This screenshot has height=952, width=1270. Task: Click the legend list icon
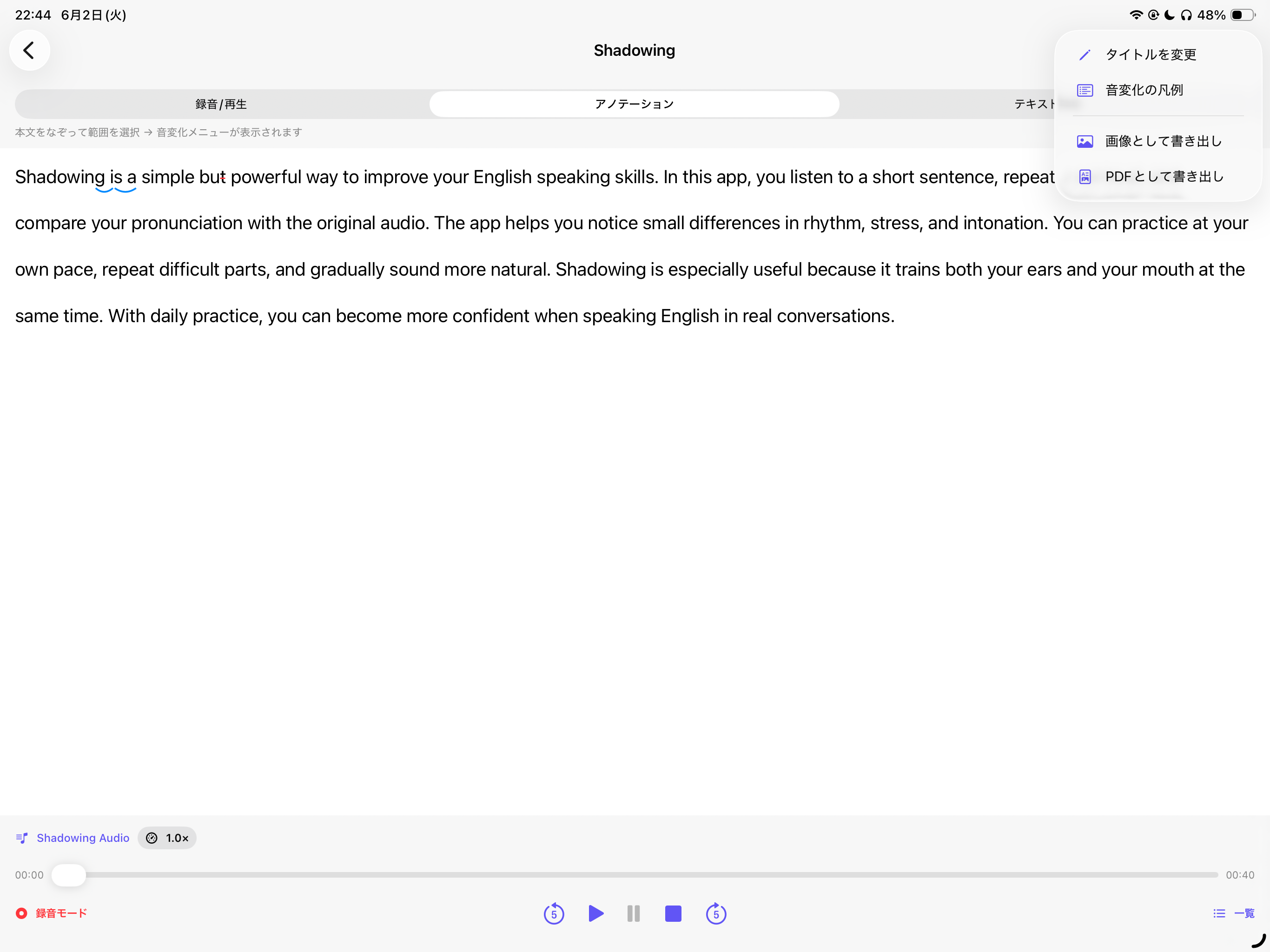coord(1085,90)
